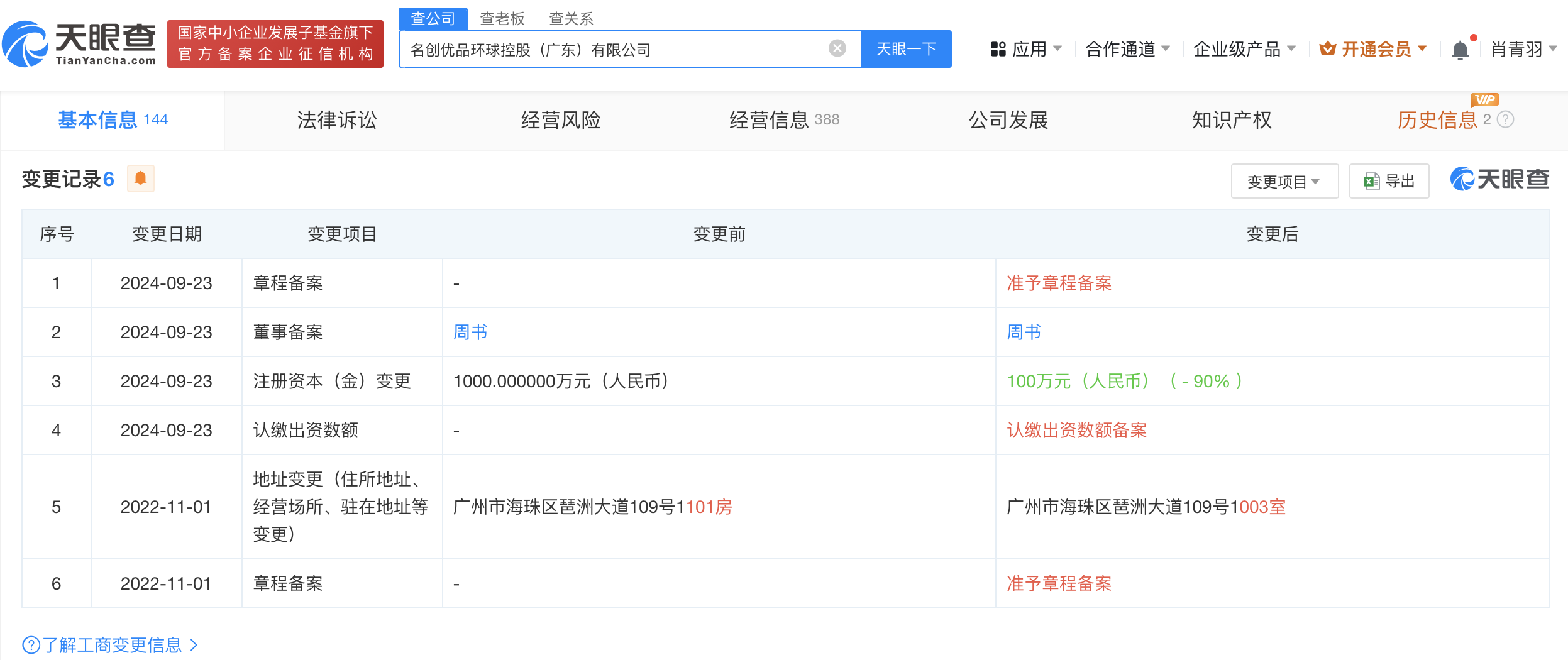Click the 天眼一下 search button

click(x=906, y=49)
